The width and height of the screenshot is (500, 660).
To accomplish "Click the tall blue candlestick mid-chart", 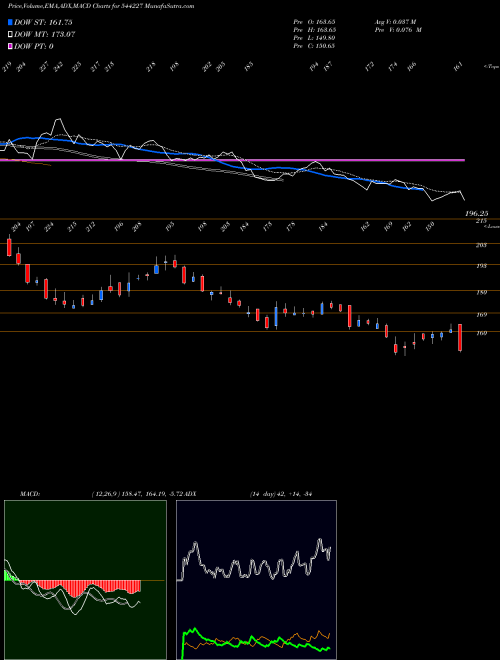I will click(276, 316).
